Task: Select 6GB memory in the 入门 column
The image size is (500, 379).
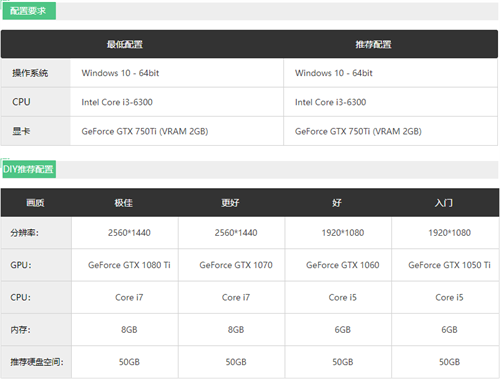Action: coord(449,330)
